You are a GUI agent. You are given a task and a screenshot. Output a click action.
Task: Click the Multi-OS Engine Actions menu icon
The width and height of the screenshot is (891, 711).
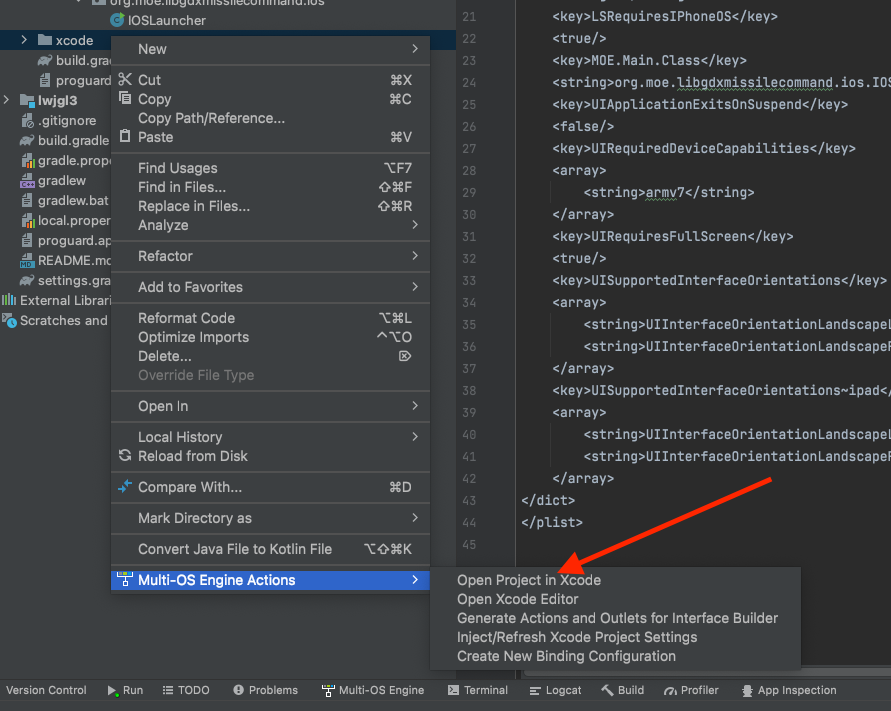pyautogui.click(x=125, y=579)
